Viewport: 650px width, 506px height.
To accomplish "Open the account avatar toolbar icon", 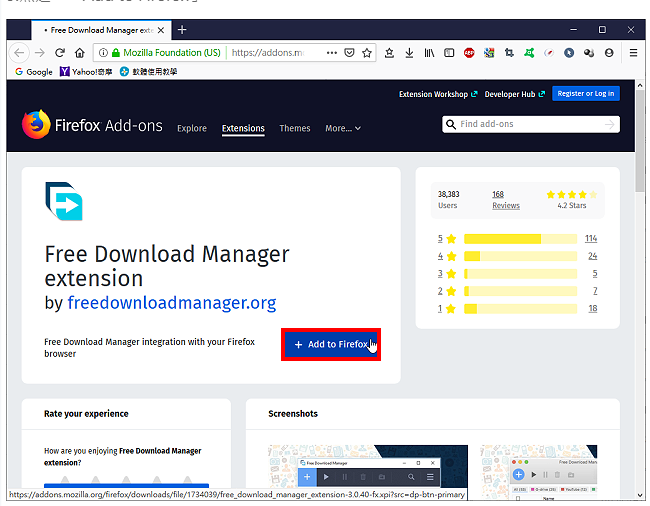I will (609, 53).
